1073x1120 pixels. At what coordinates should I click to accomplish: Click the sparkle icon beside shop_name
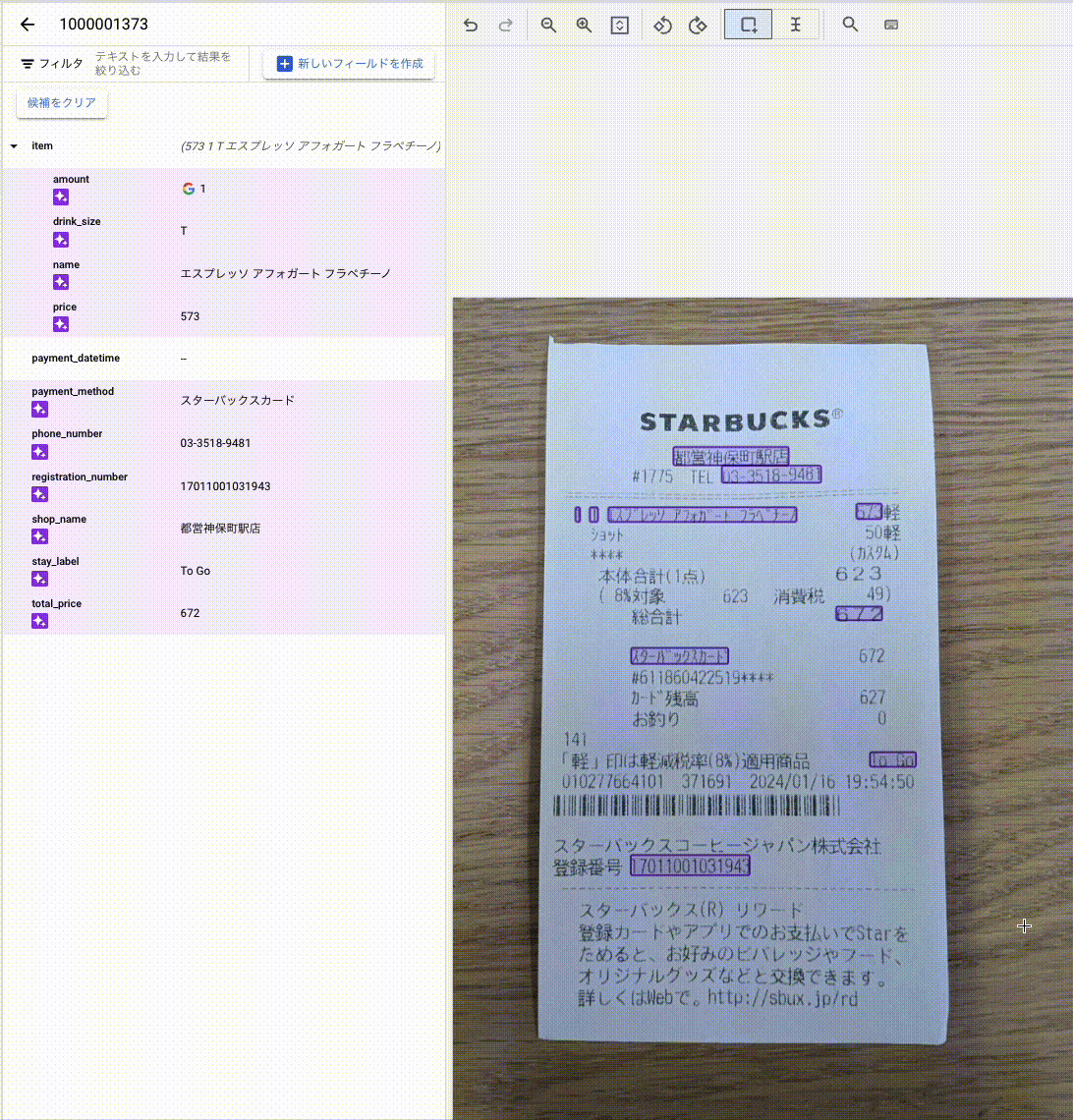(x=39, y=536)
